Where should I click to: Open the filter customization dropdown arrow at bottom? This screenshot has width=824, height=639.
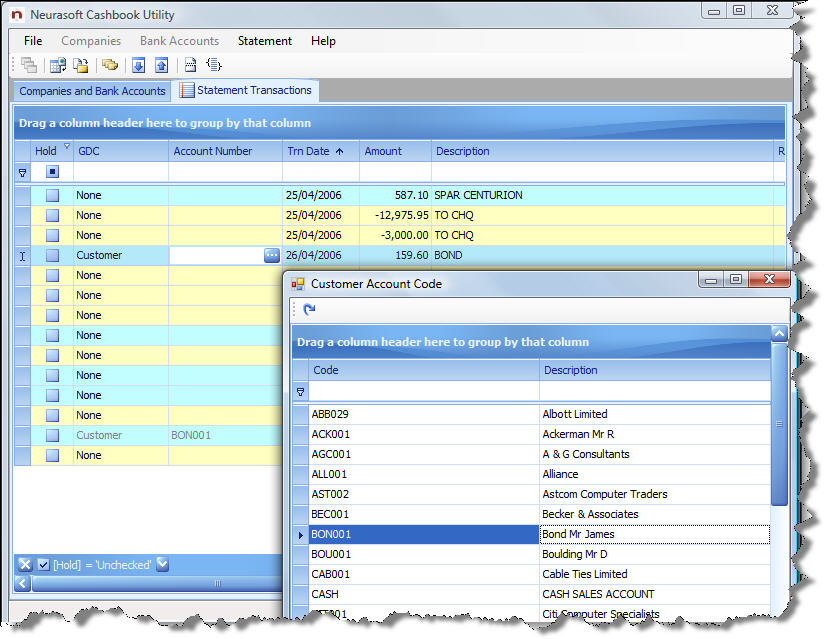[160, 564]
